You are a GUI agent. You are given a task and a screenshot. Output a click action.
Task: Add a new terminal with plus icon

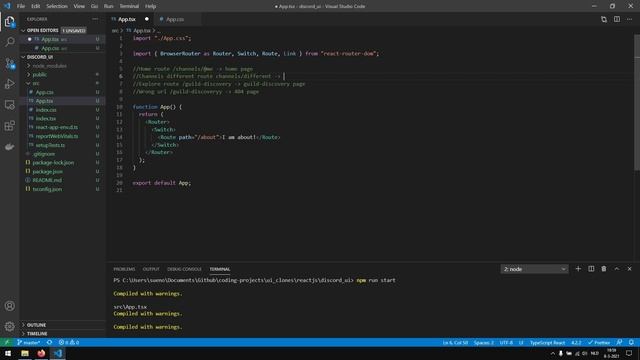578,269
